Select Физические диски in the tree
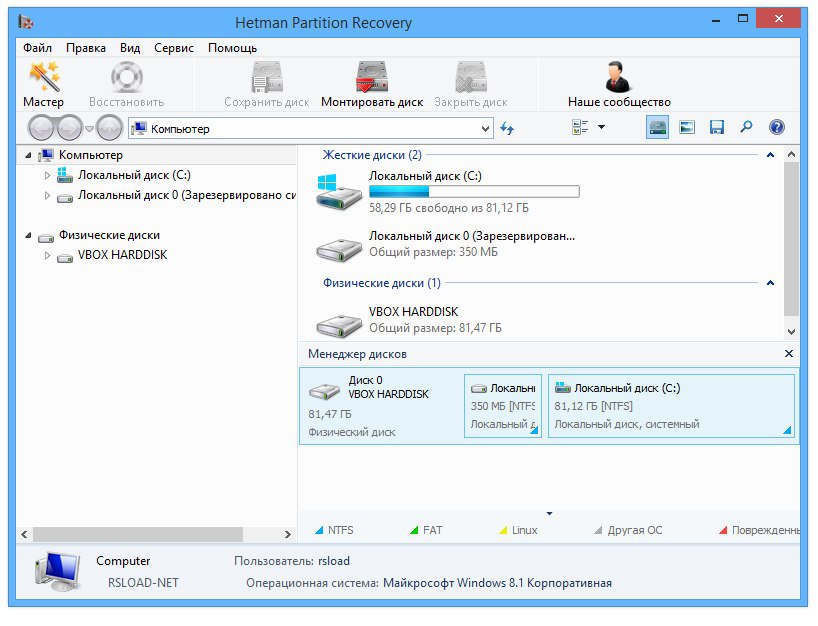Screen dimensions: 818x626 click(109, 235)
